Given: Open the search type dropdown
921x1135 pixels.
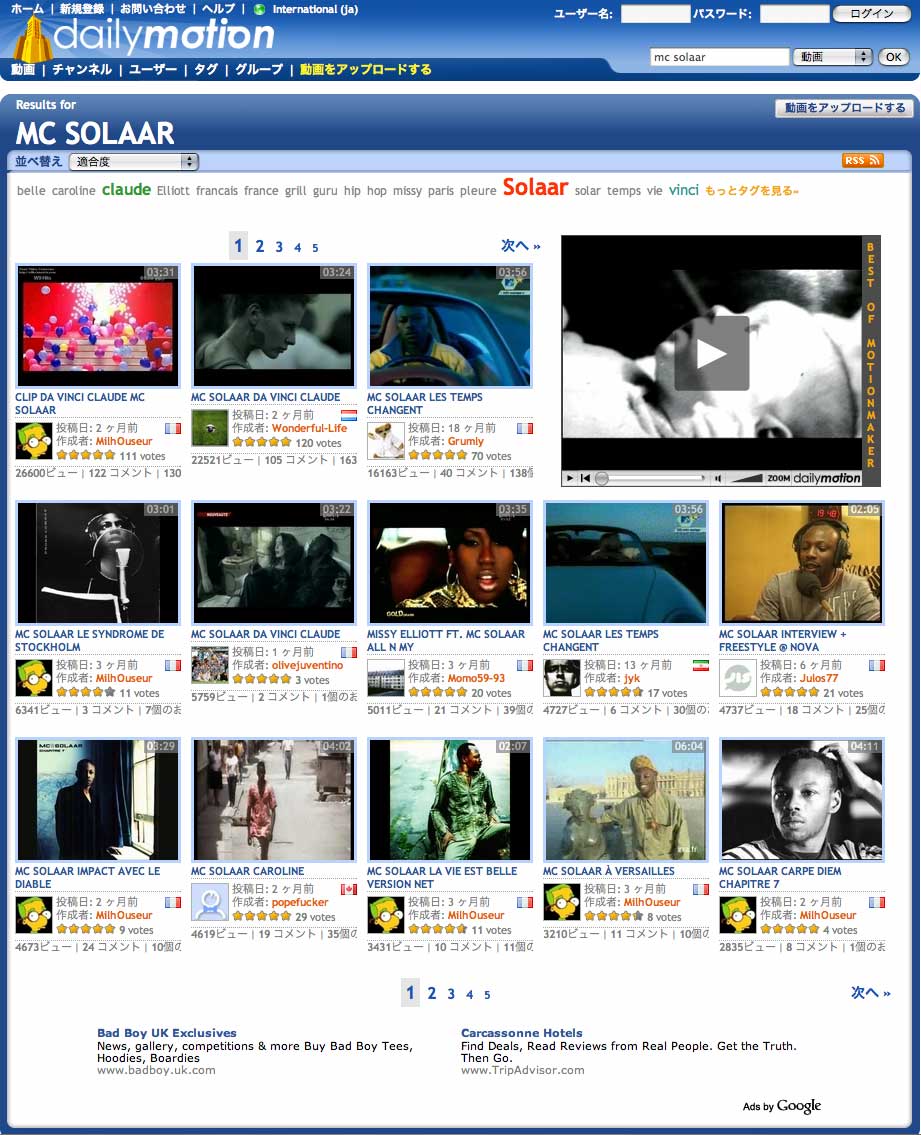Looking at the screenshot, I should point(832,57).
